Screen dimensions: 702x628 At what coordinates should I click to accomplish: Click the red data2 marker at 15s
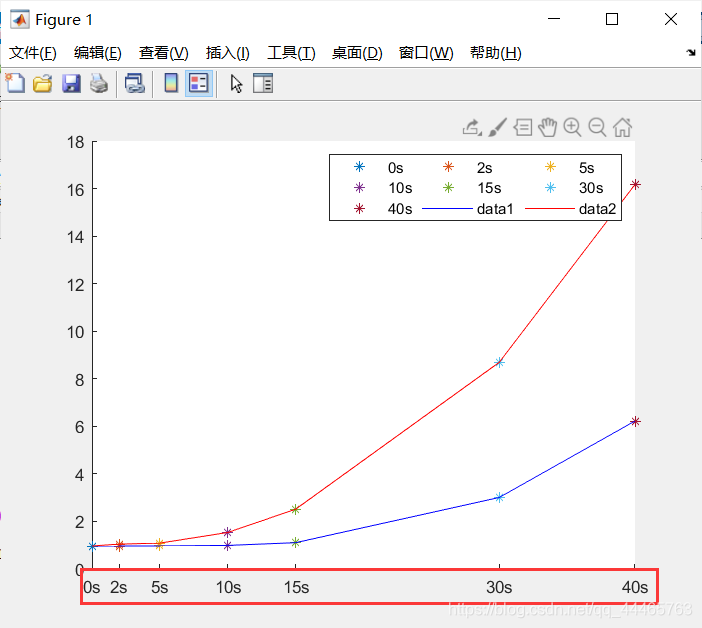[295, 509]
